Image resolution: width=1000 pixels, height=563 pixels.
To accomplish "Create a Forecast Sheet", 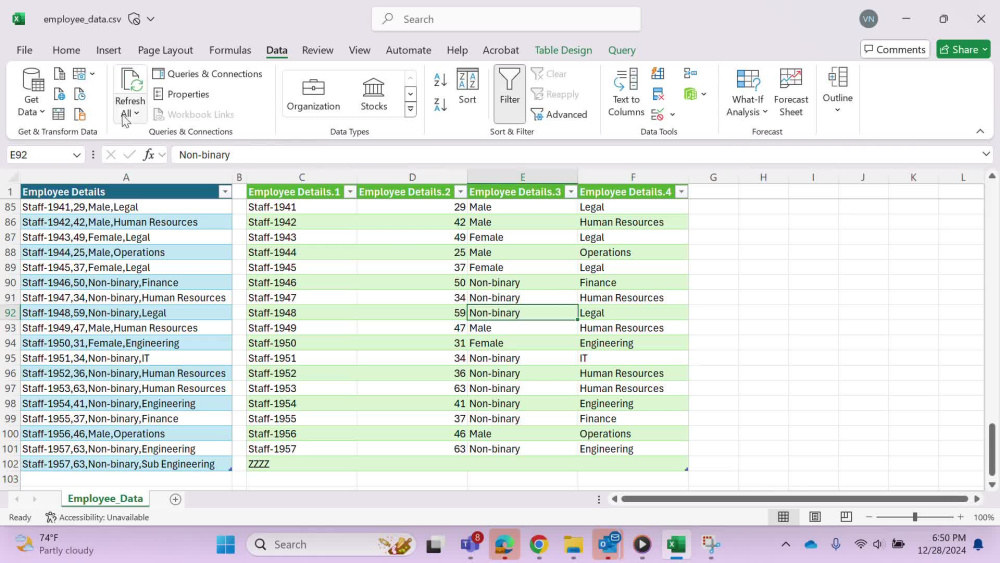I will point(791,93).
